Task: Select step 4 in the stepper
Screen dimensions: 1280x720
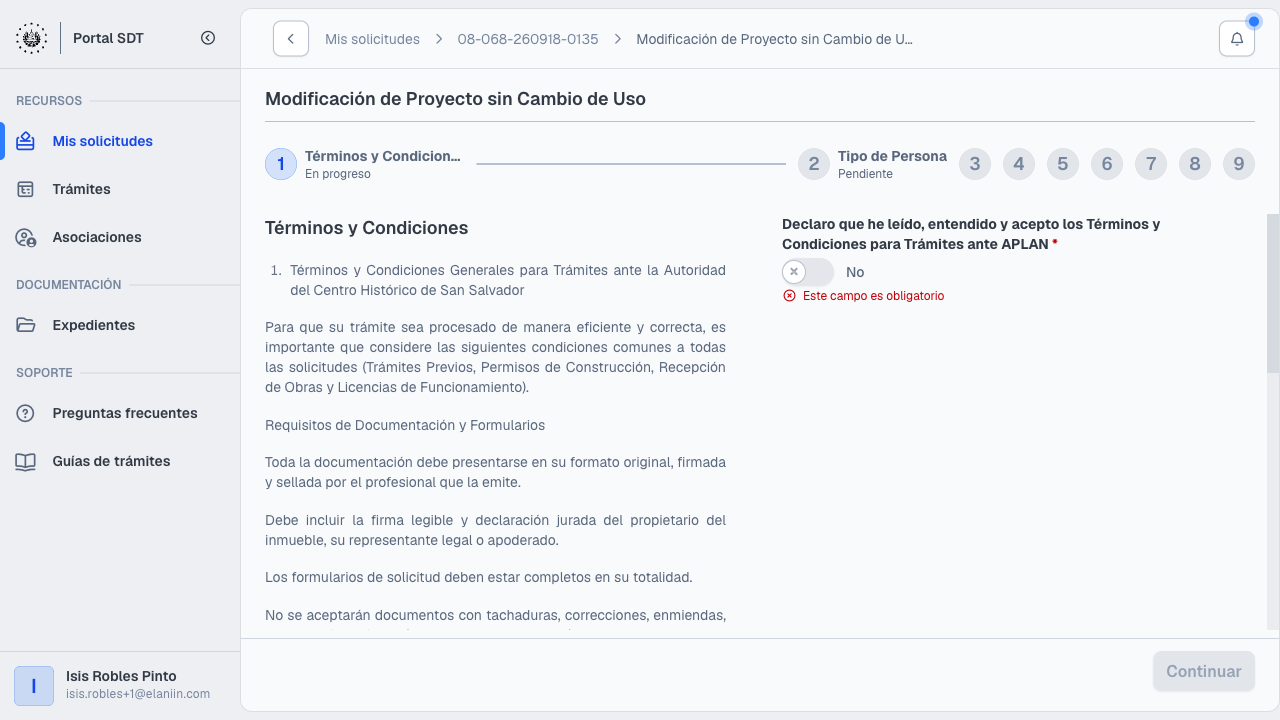Action: [1019, 164]
